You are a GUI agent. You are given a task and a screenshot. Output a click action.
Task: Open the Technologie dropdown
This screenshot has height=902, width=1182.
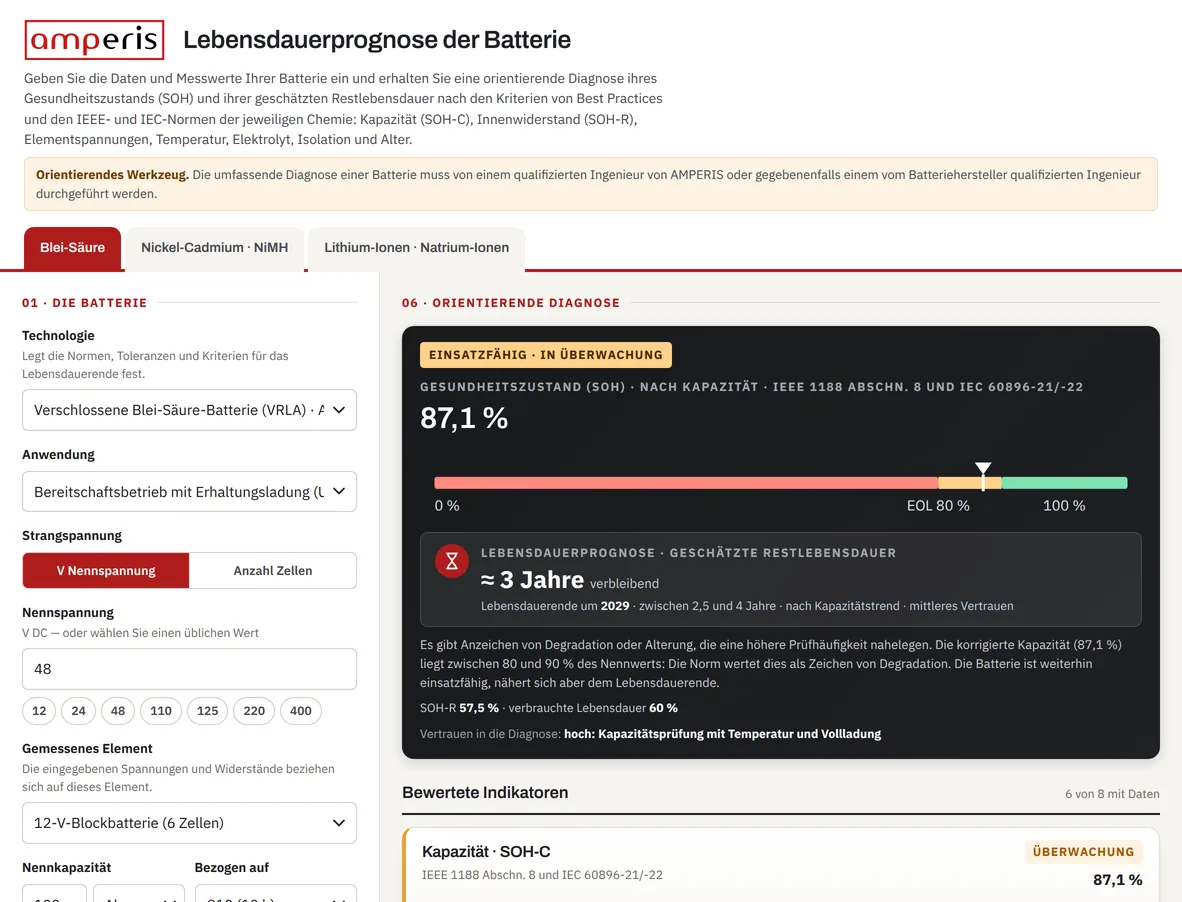click(189, 410)
